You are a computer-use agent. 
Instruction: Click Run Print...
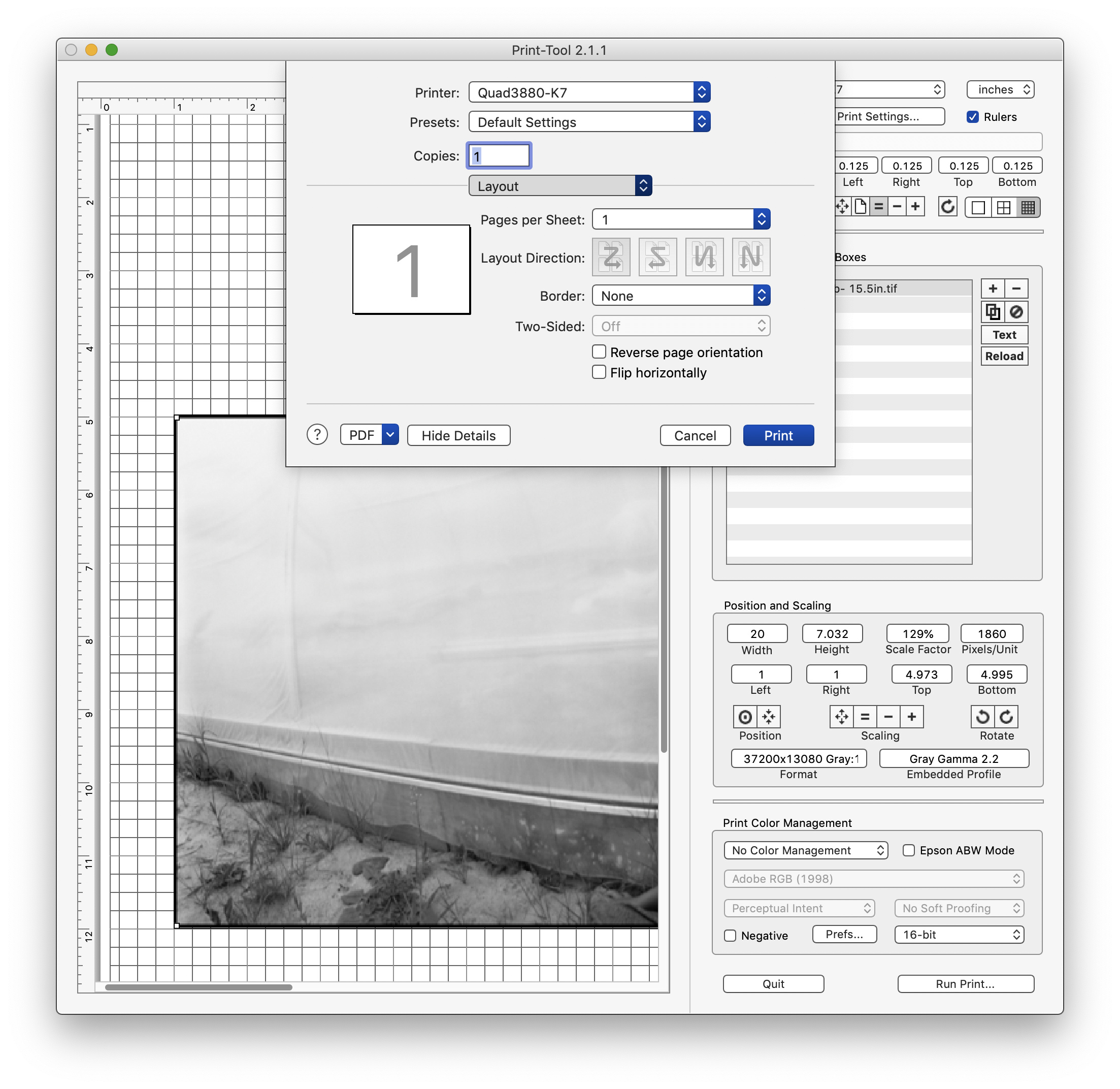tap(965, 984)
